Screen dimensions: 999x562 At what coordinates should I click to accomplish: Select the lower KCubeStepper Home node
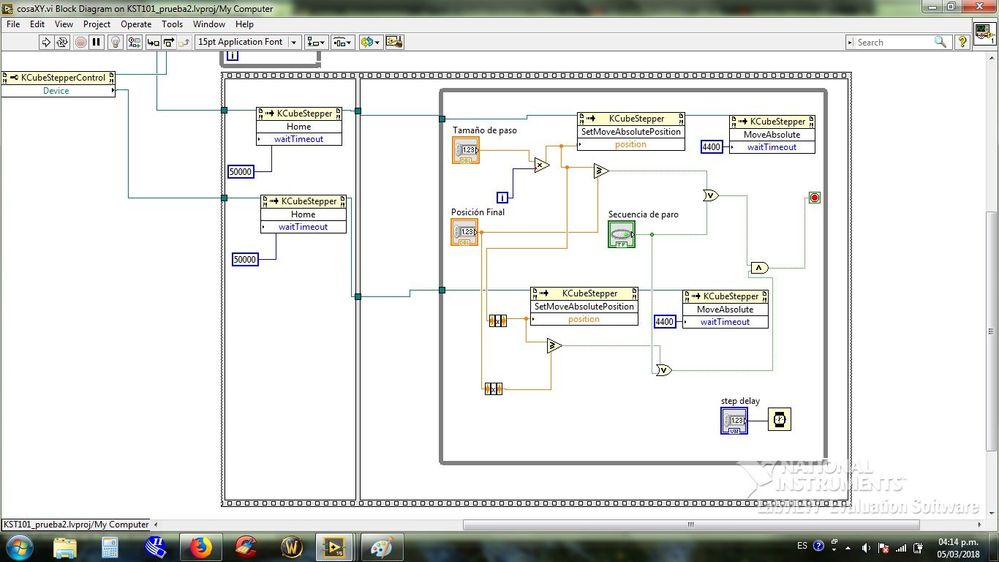click(x=303, y=214)
